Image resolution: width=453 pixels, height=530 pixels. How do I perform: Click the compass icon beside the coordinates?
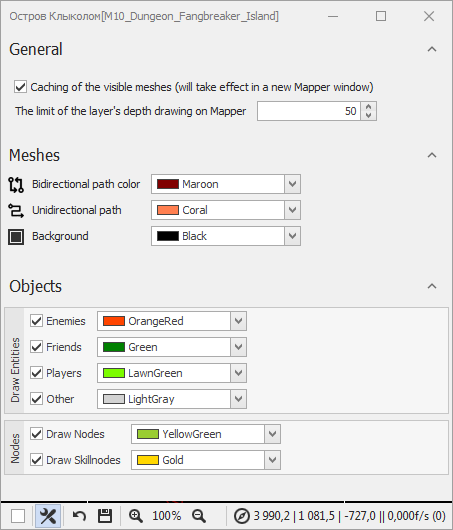(242, 516)
